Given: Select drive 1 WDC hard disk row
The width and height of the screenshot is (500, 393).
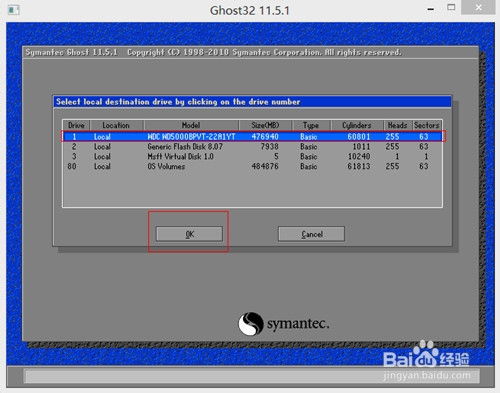Looking at the screenshot, I should (x=253, y=136).
